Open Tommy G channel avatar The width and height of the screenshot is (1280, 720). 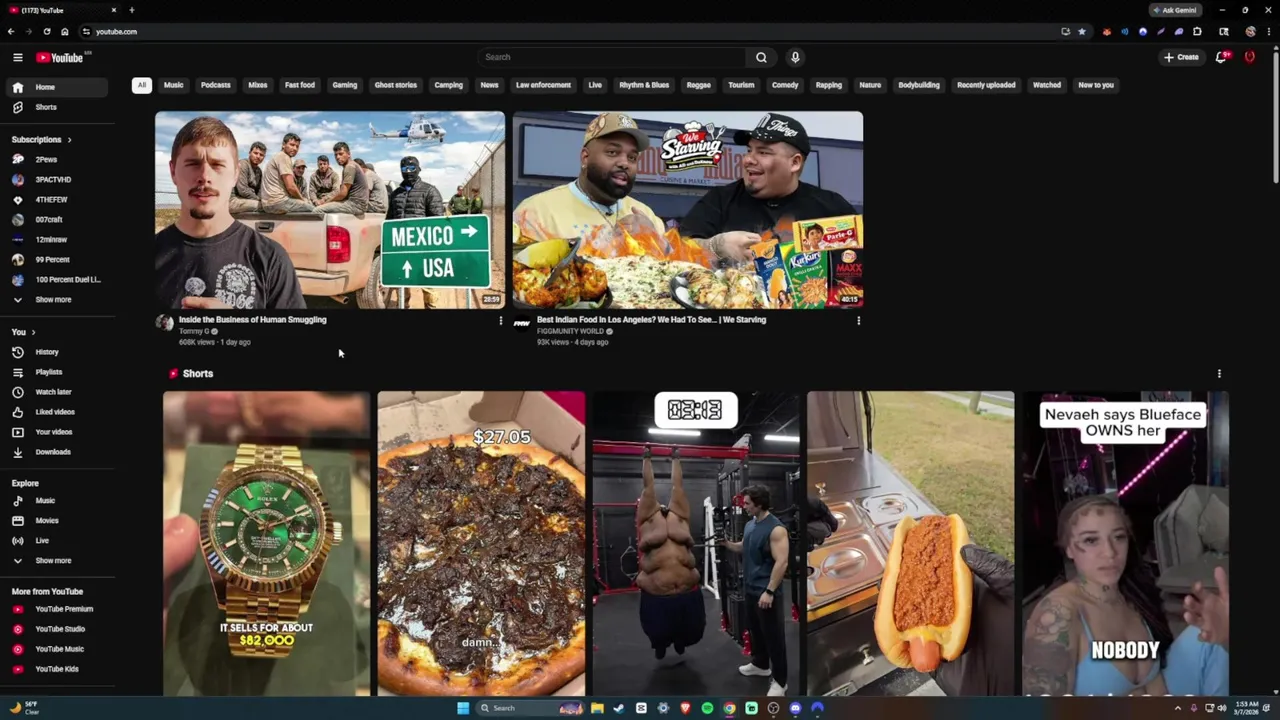tap(165, 322)
